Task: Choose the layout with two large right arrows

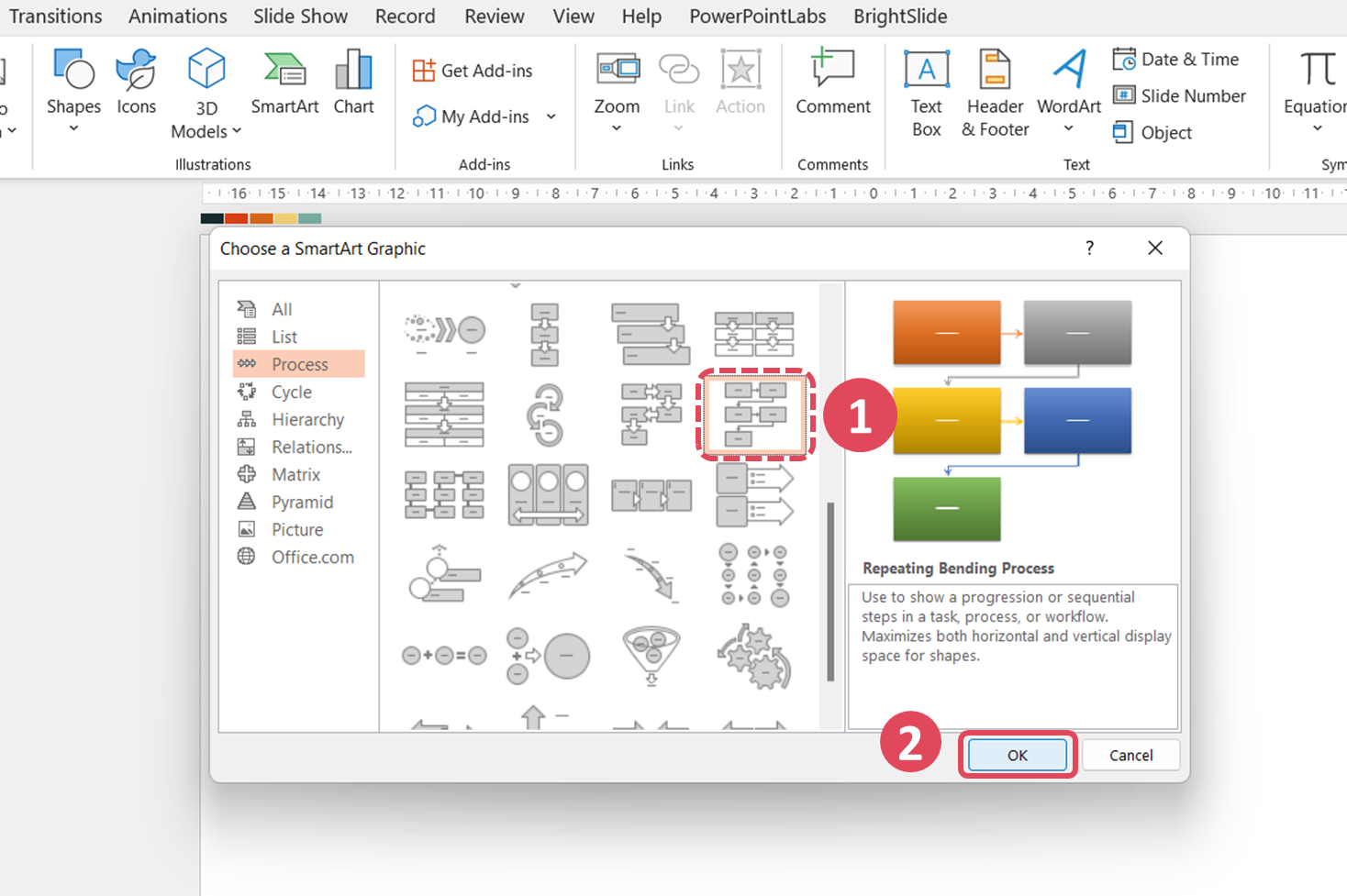Action: point(755,494)
